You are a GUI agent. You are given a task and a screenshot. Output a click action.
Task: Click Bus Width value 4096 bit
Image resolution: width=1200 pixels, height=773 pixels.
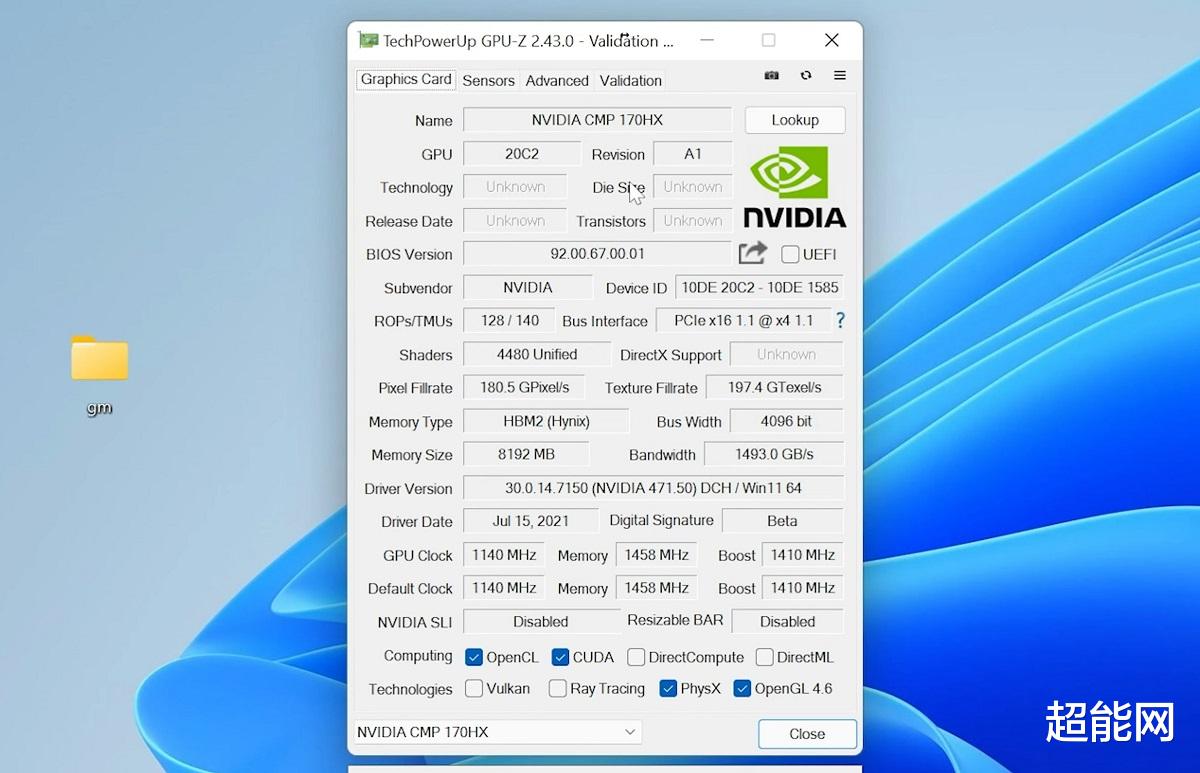click(x=786, y=422)
